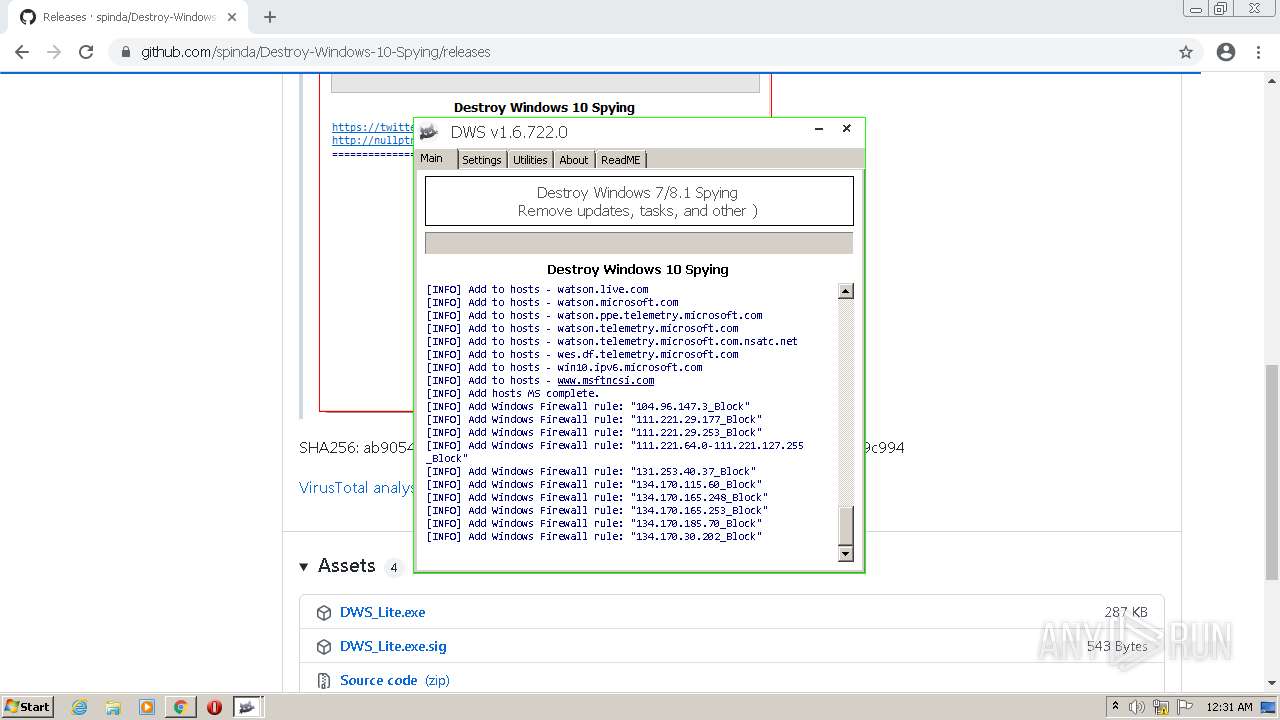1280x720 pixels.
Task: Open the Settings tab in DWS
Action: click(482, 160)
